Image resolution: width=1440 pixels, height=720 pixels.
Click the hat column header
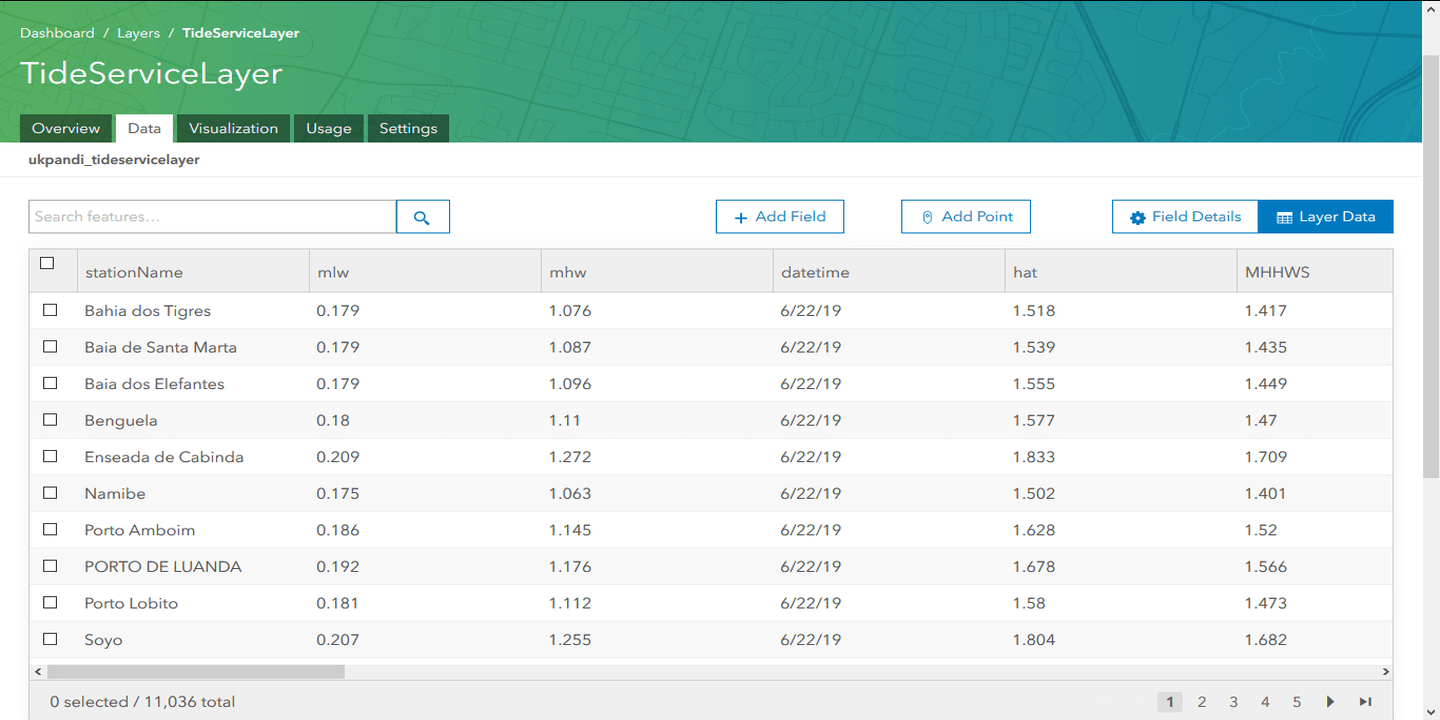(1119, 272)
